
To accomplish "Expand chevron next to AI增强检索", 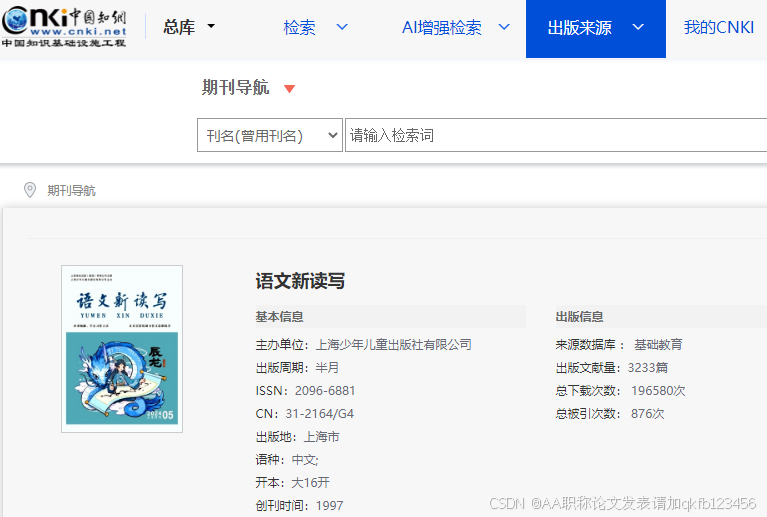I will click(x=504, y=27).
